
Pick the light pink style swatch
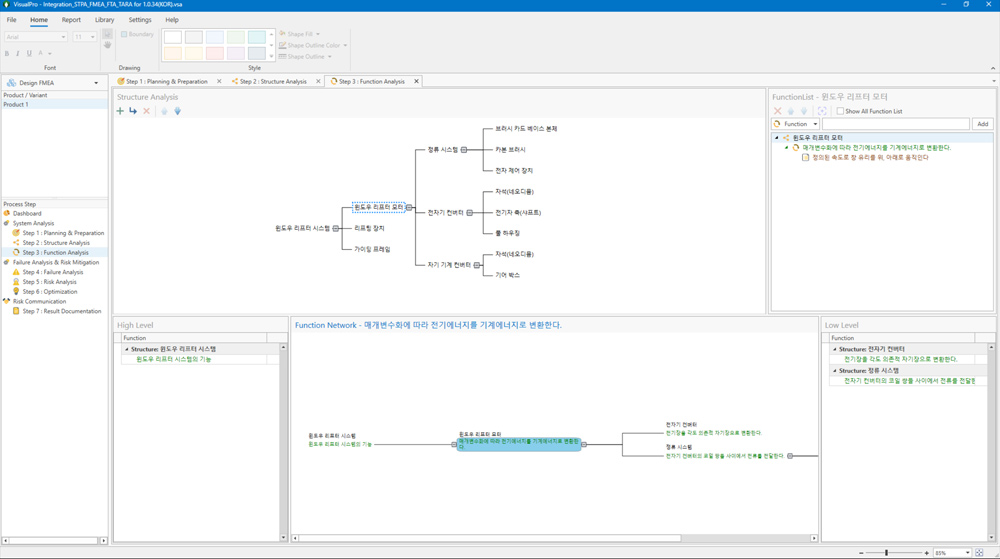pyautogui.click(x=215, y=54)
